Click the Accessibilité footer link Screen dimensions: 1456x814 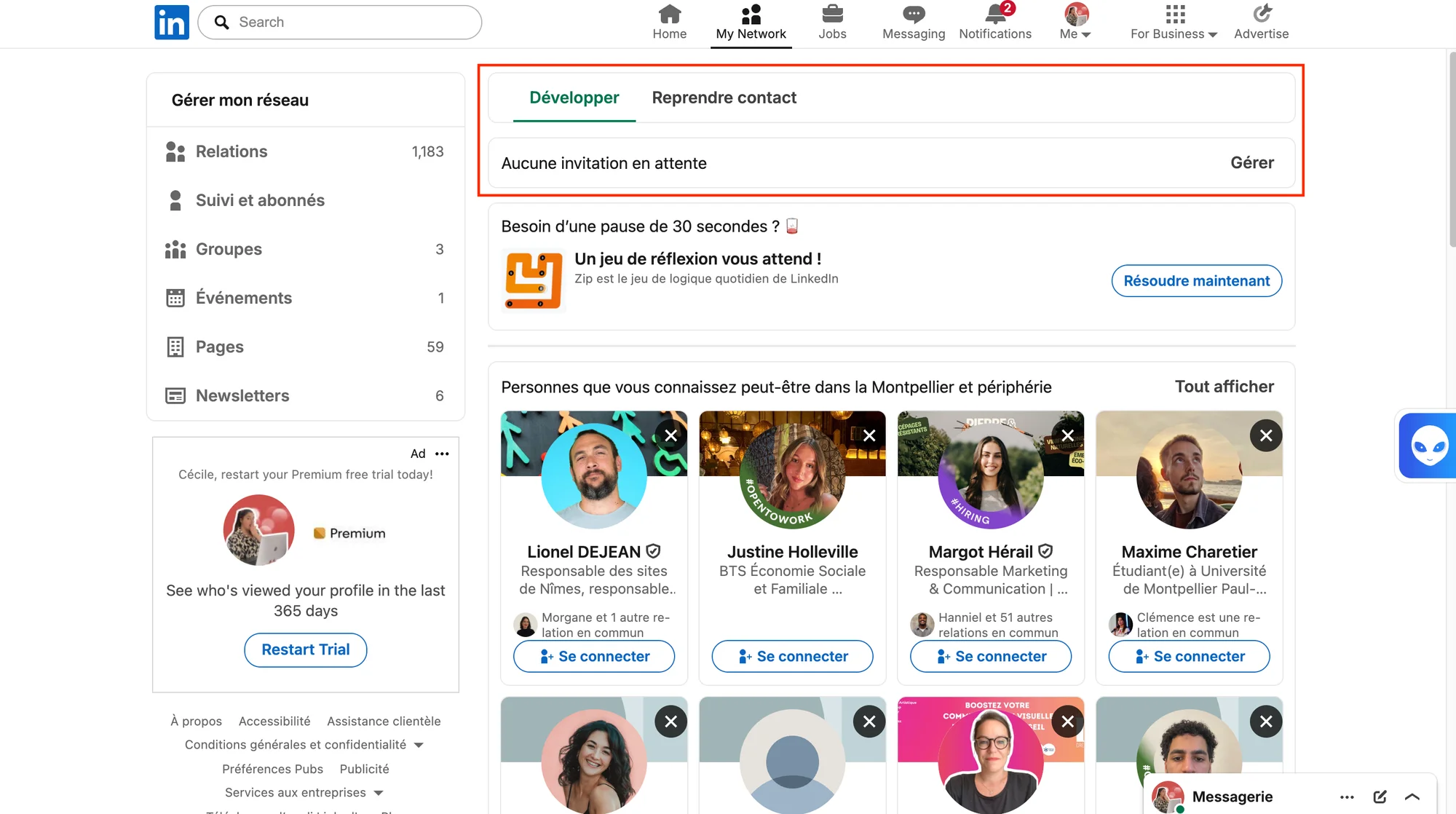click(x=274, y=721)
